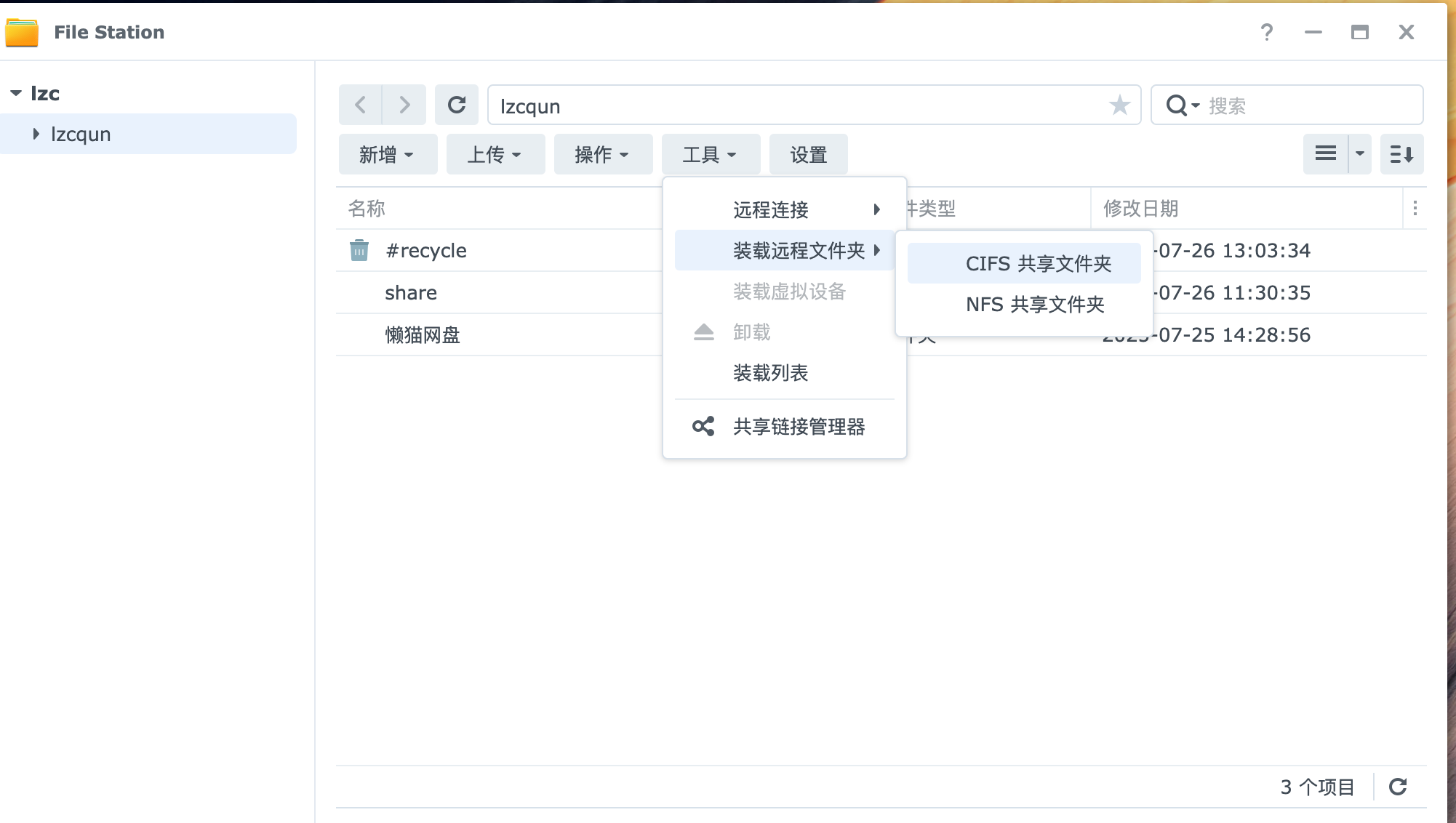
Task: Click the favorite star in the path field
Action: pyautogui.click(x=1119, y=105)
